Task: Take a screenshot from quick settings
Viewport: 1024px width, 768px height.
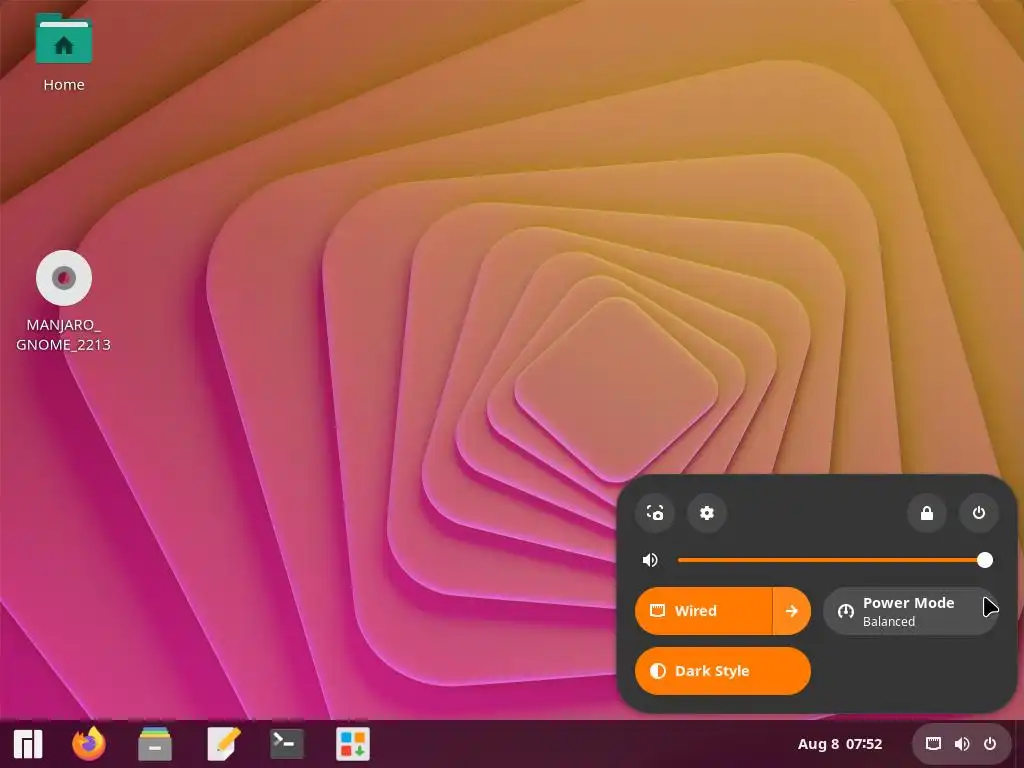Action: (x=655, y=513)
